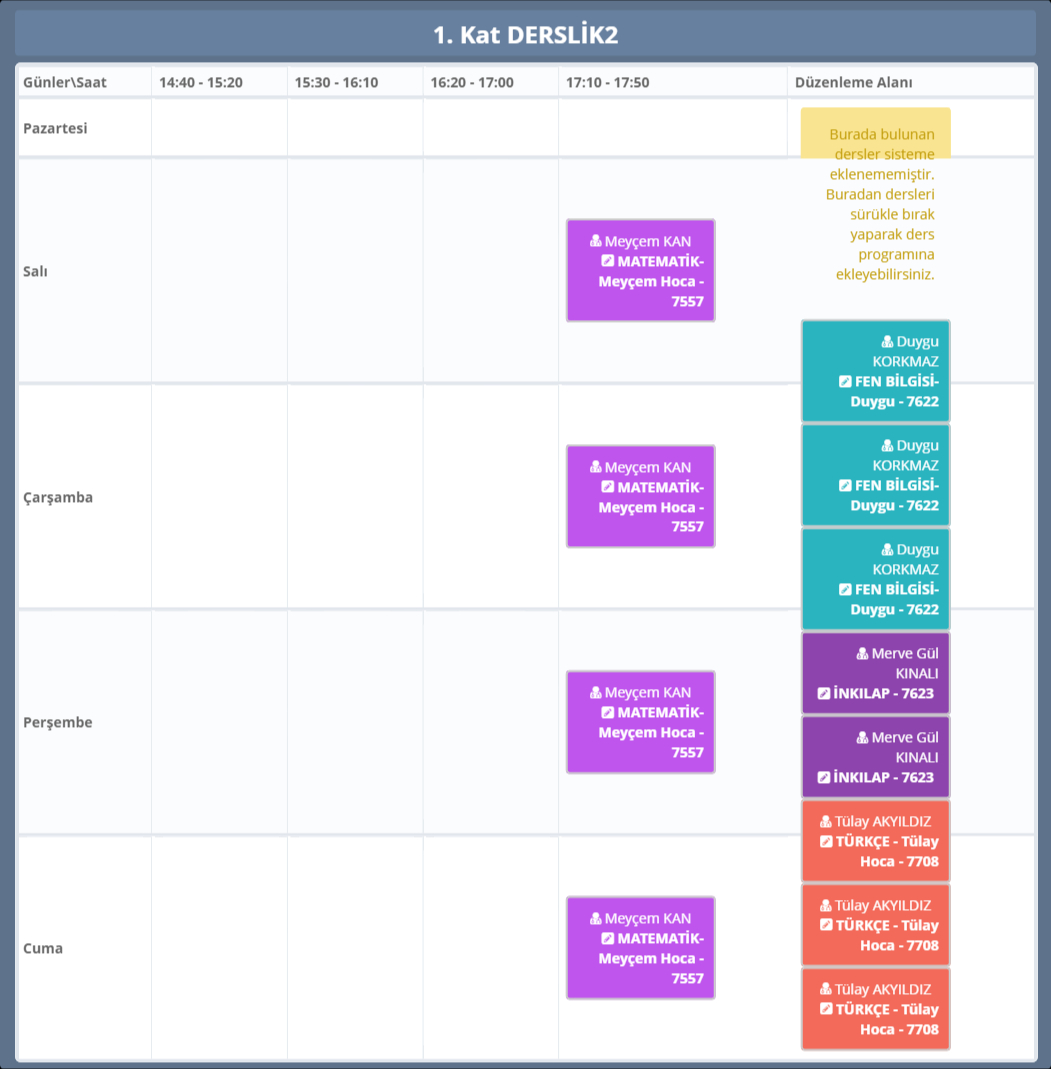The image size is (1051, 1069).
Task: Click the Cuma row label
Action: pos(43,948)
